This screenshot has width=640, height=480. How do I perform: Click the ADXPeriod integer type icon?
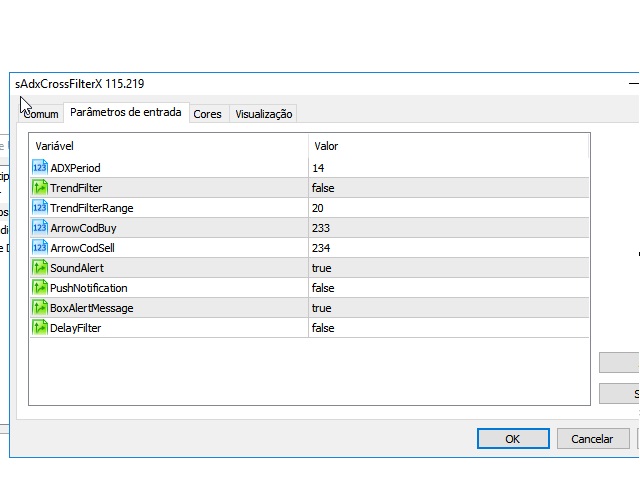pos(40,168)
